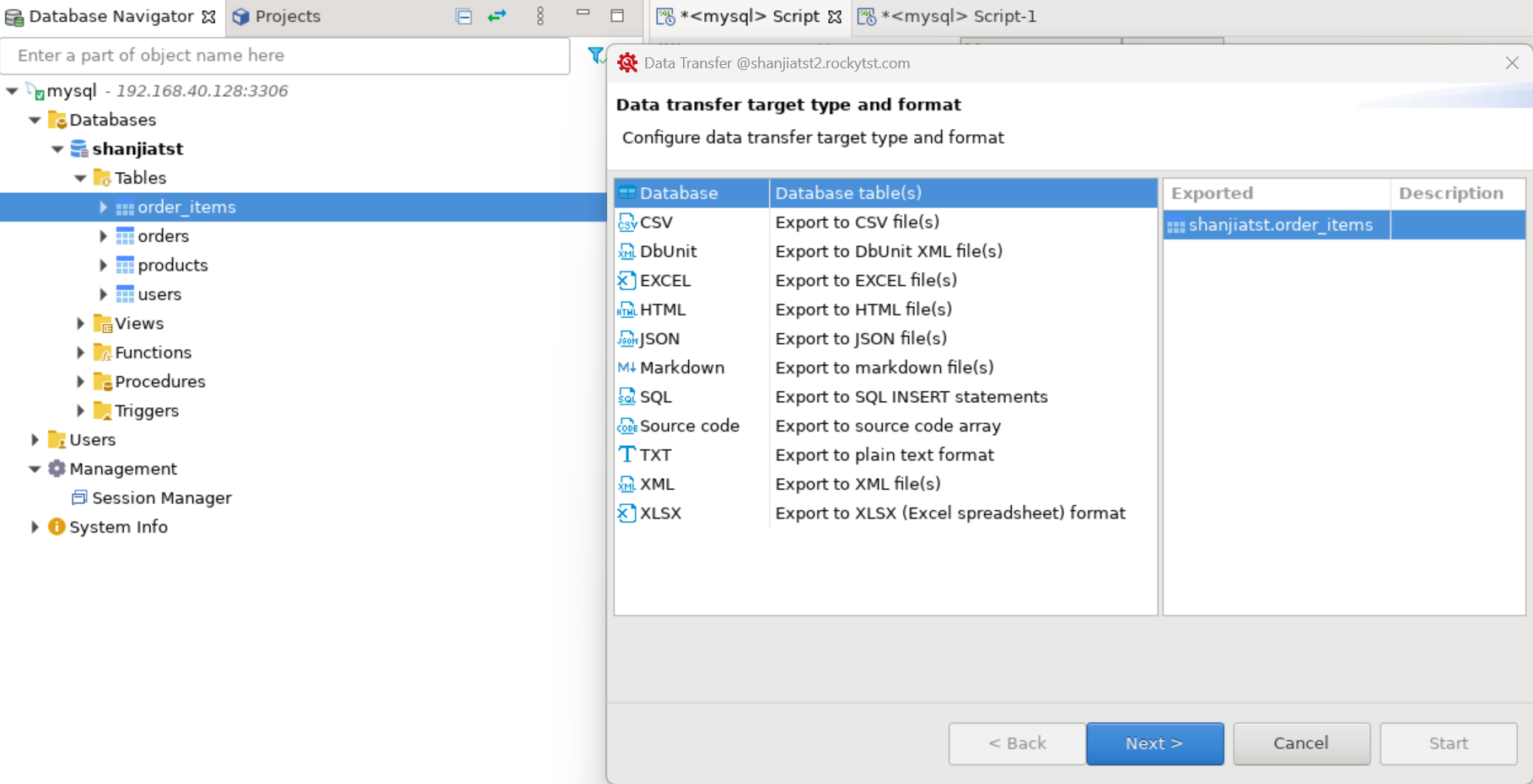Collapse the Tables folder
1533x784 pixels.
pyautogui.click(x=80, y=178)
